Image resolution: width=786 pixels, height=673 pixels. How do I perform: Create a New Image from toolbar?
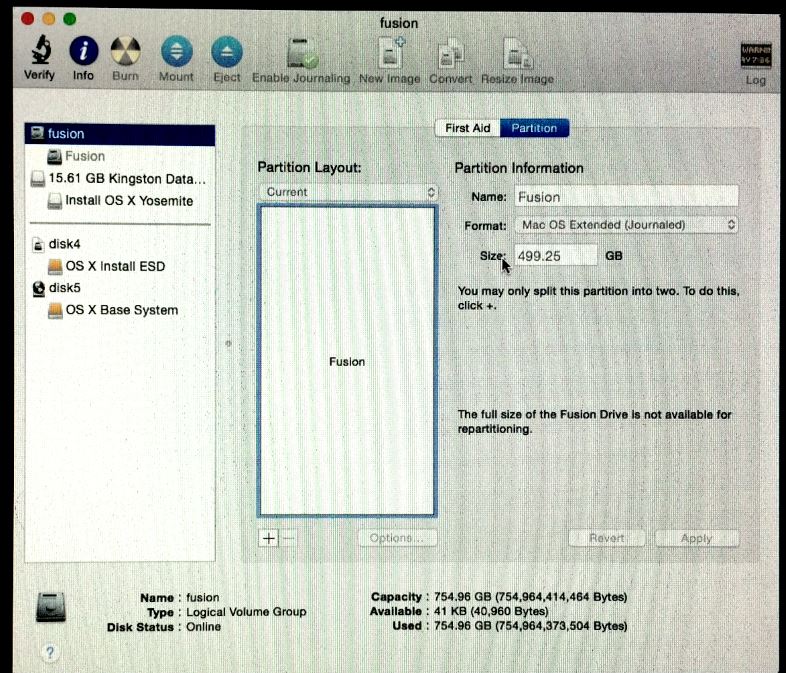[x=390, y=53]
